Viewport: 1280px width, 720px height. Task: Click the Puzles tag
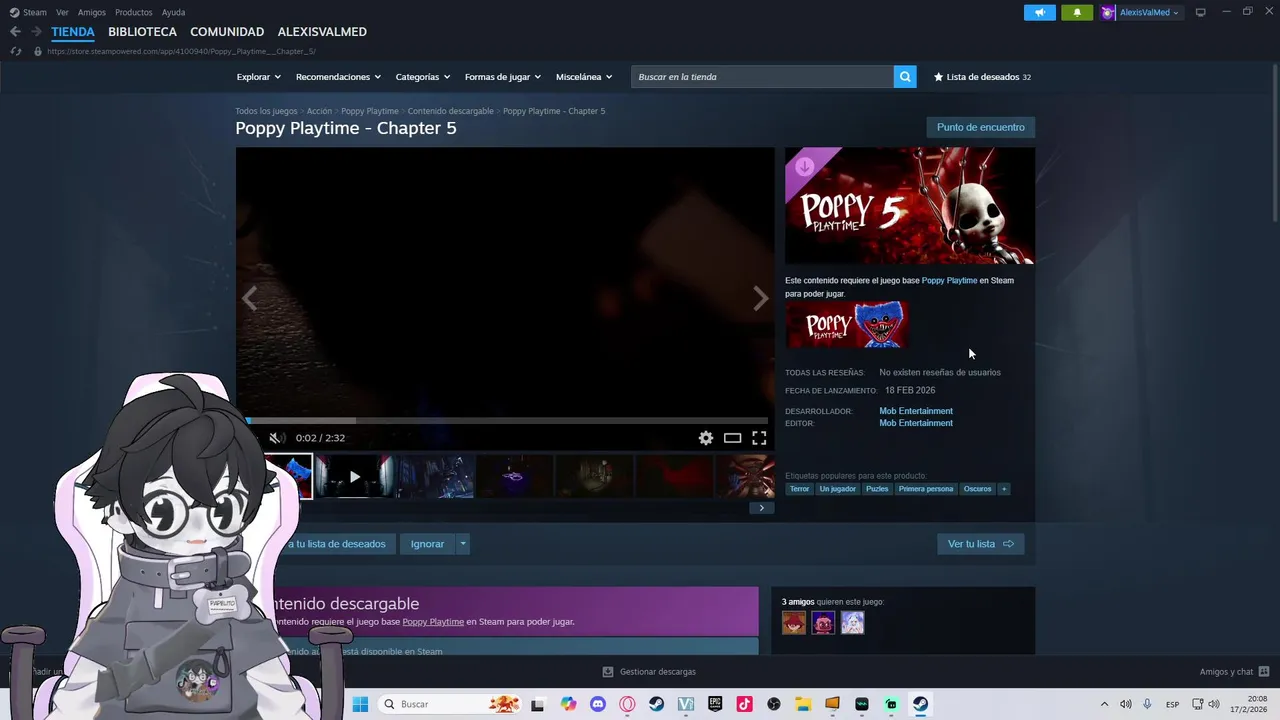(x=877, y=489)
